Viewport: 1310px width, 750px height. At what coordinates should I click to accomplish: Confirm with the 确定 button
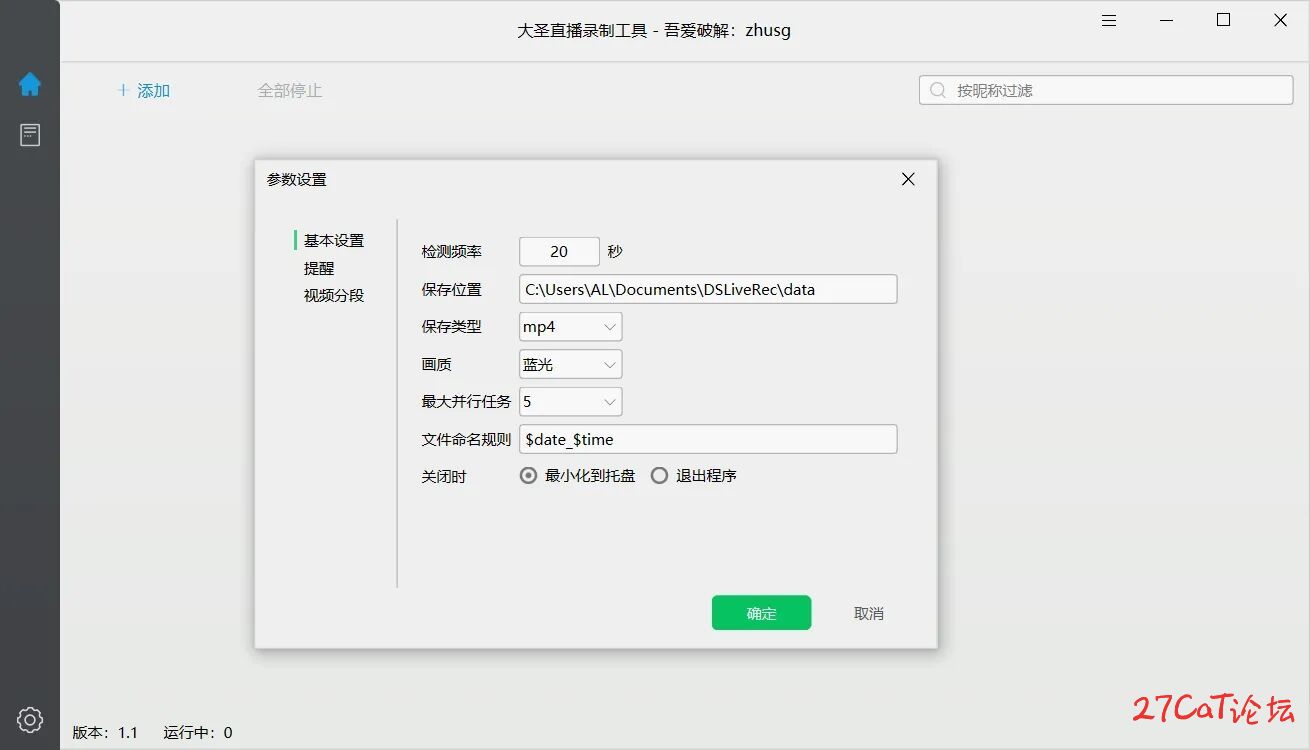pos(761,613)
